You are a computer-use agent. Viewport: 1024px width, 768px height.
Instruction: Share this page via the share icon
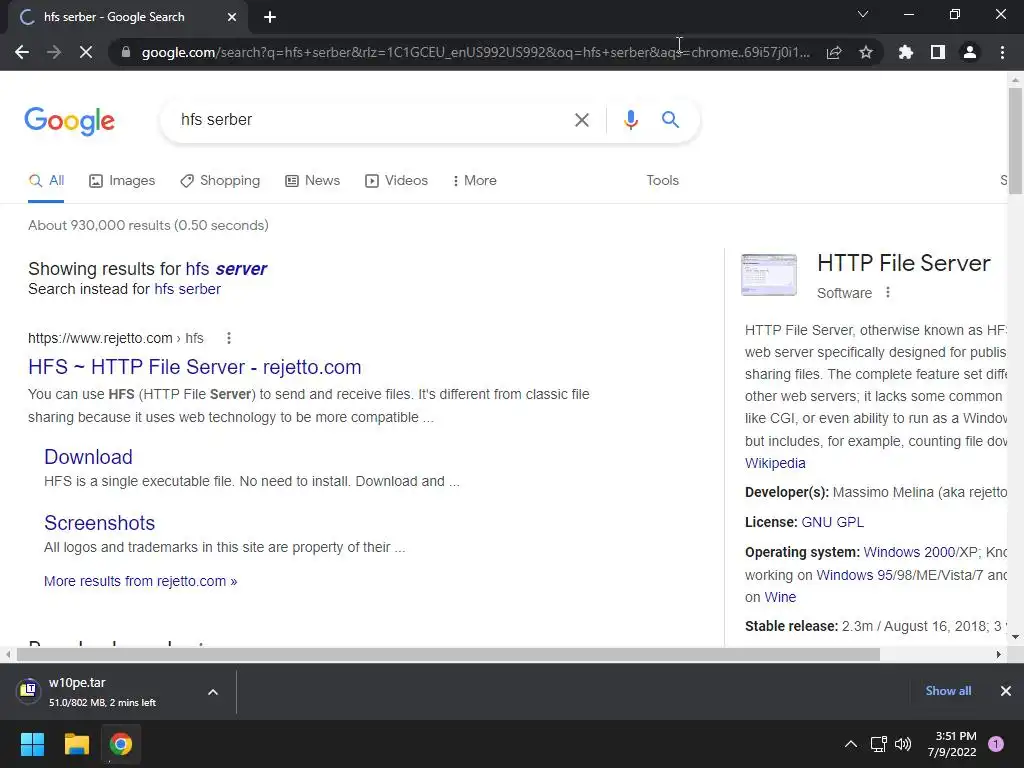[x=834, y=52]
